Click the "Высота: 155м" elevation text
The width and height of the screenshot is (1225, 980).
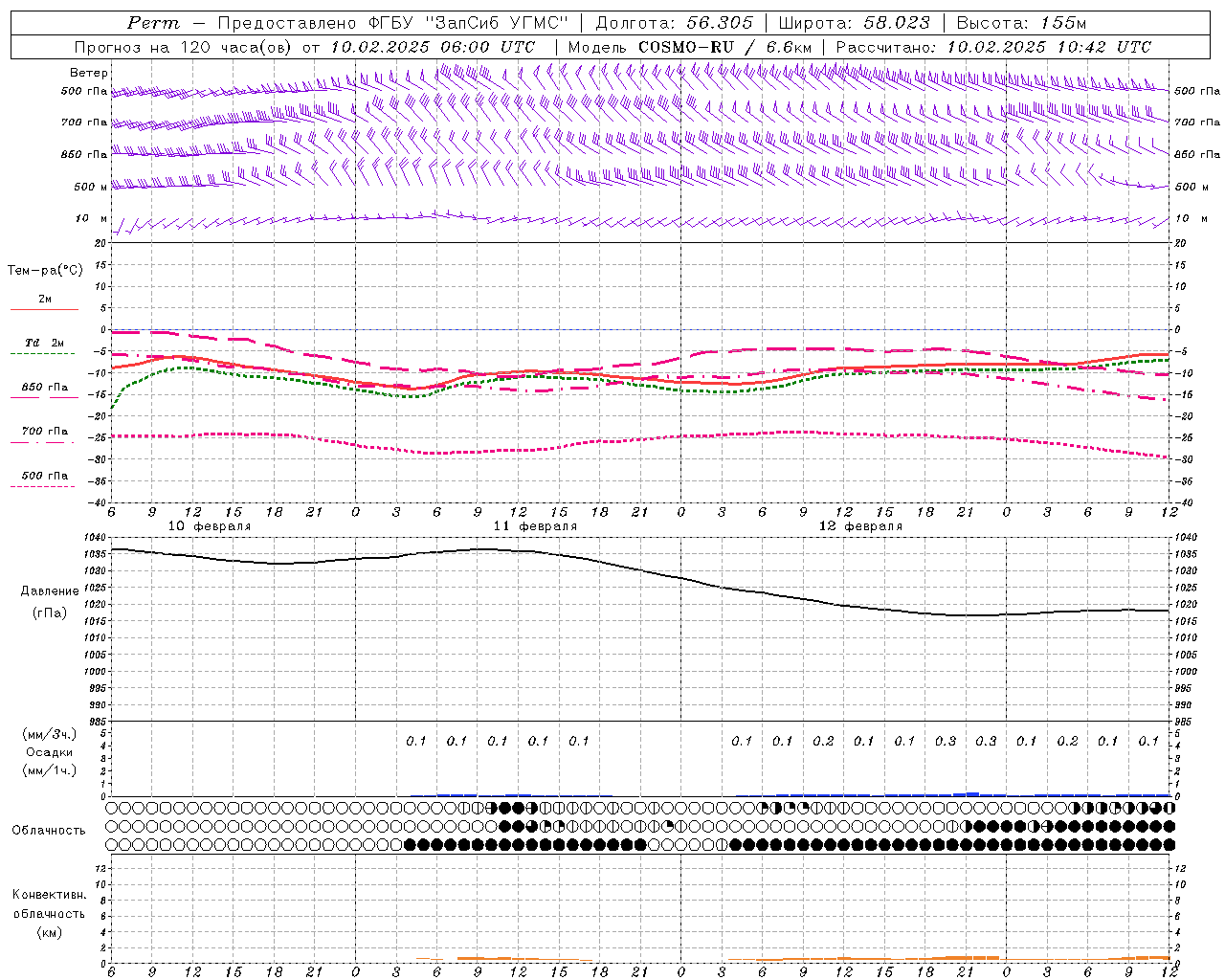(x=1021, y=23)
